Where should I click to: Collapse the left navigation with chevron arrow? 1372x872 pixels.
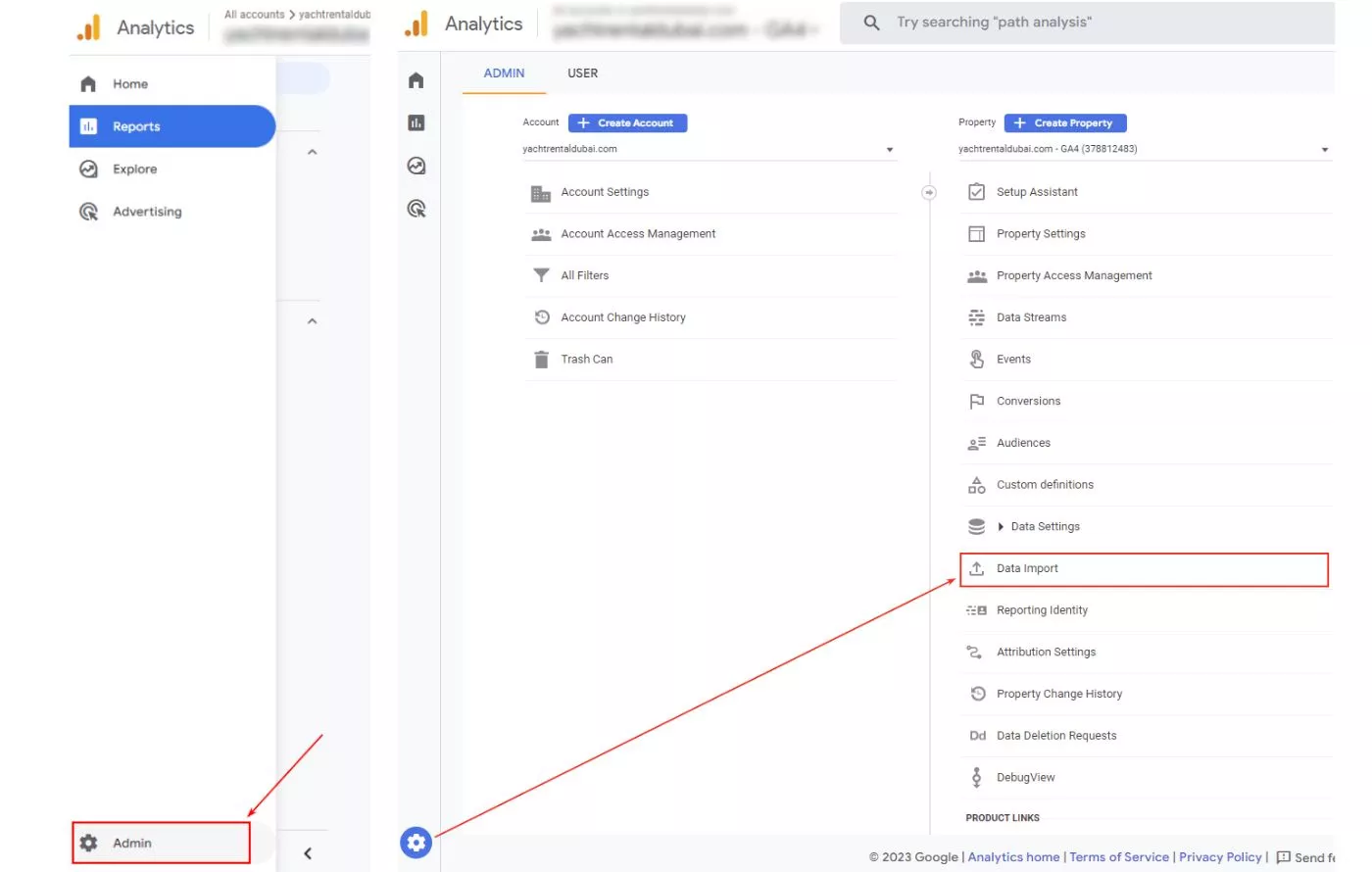[308, 853]
